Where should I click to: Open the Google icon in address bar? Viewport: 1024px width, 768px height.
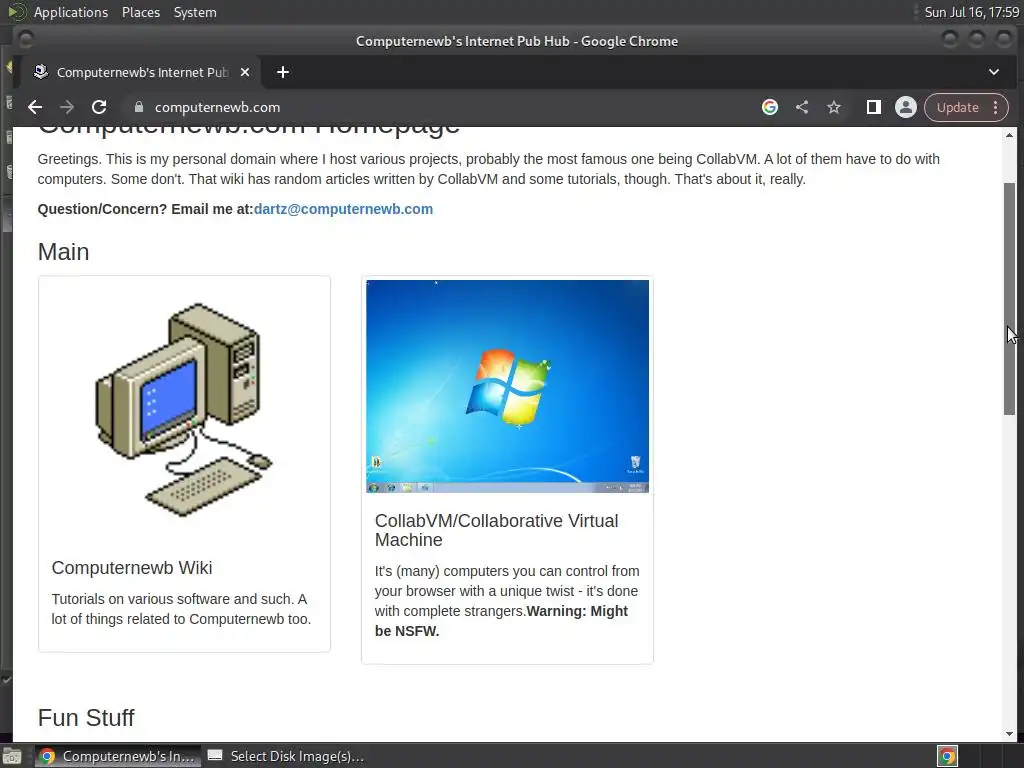click(770, 107)
